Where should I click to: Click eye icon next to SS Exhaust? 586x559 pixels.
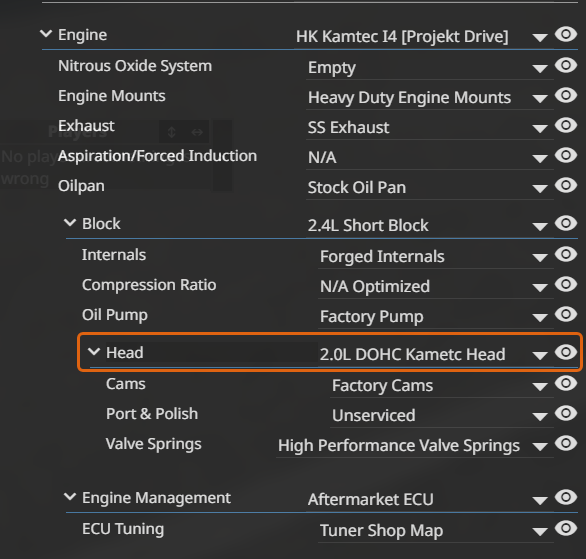[x=566, y=125]
